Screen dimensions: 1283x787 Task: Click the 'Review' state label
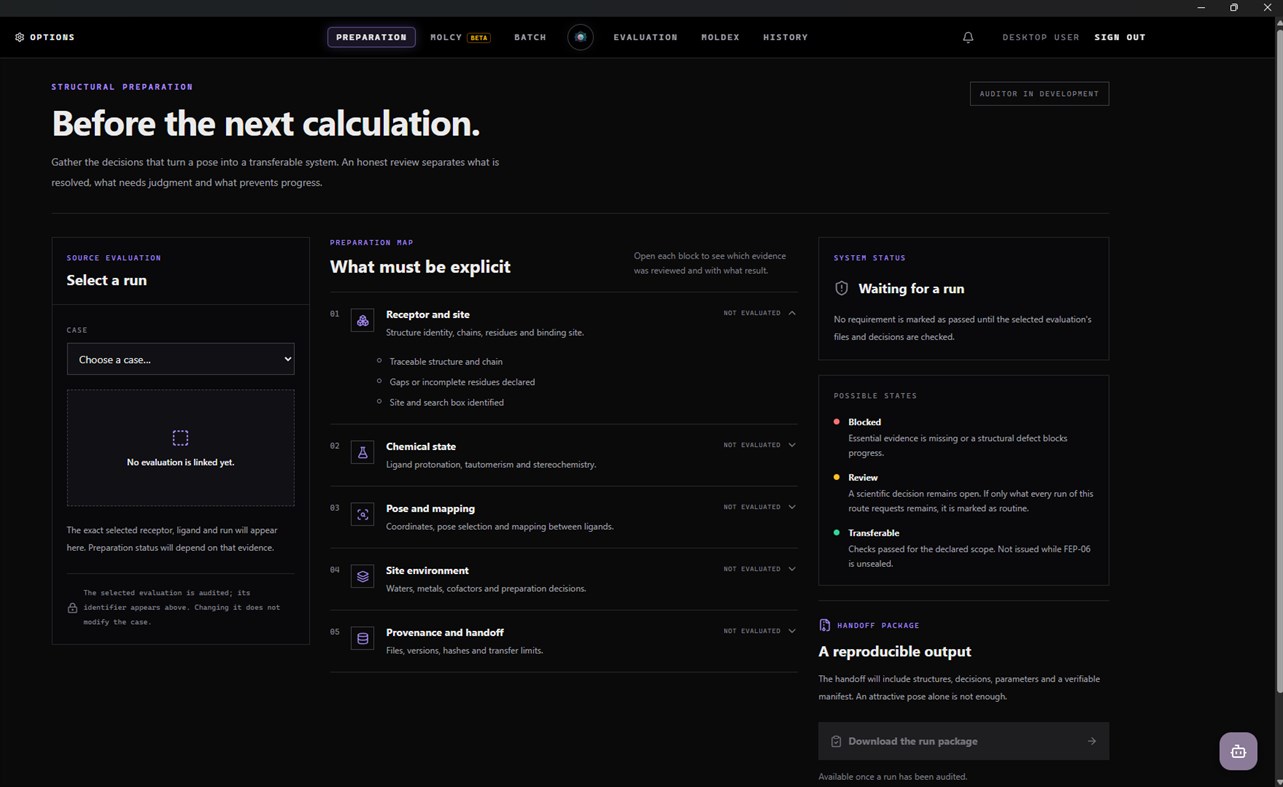(862, 477)
